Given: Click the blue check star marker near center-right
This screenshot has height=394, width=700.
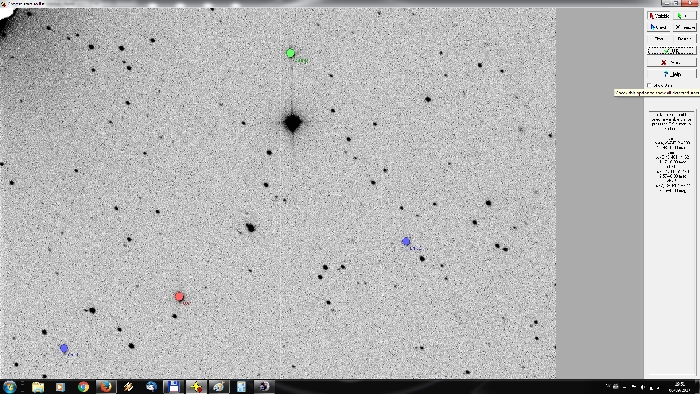Looking at the screenshot, I should pos(406,241).
